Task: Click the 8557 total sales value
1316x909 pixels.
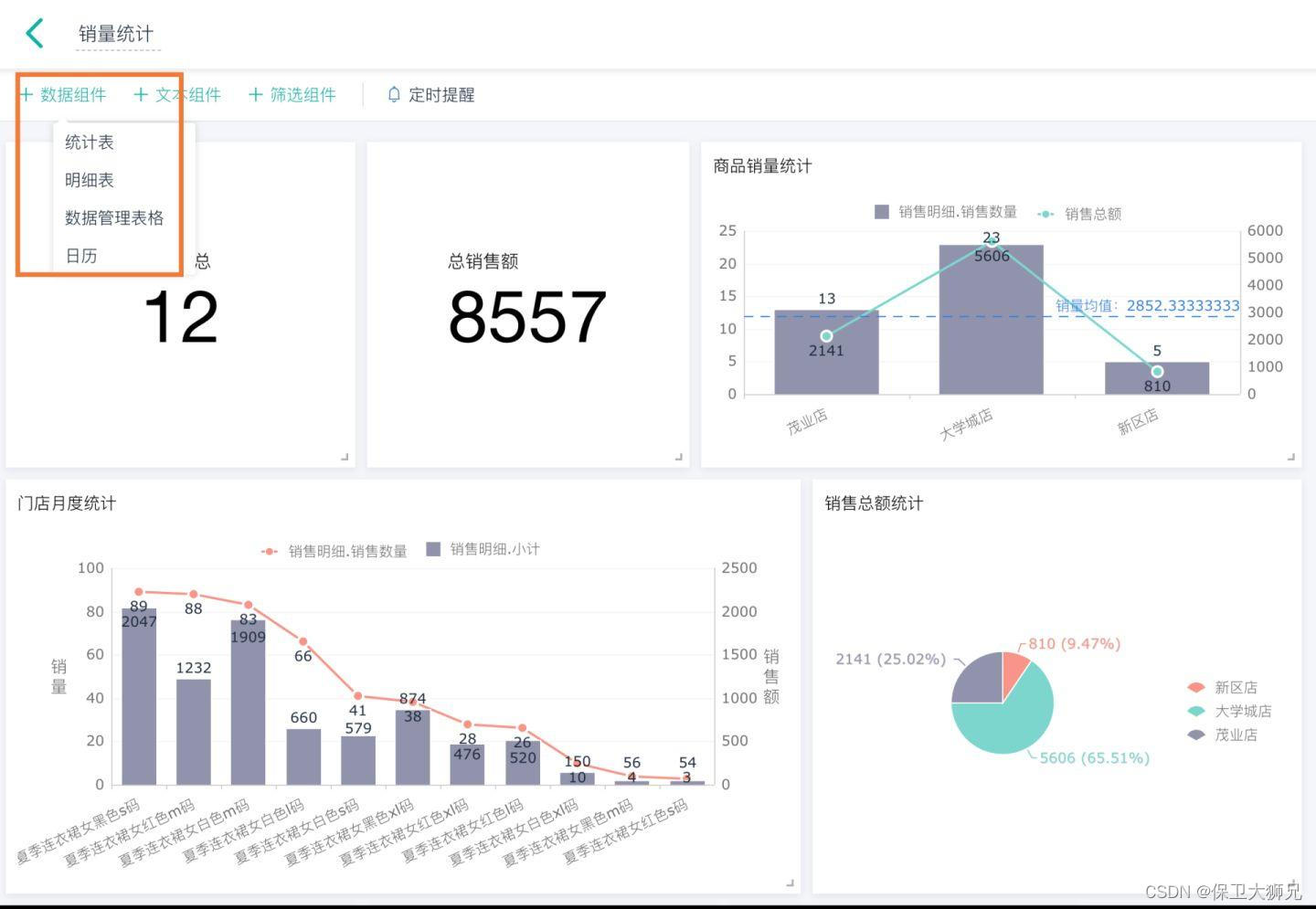Action: 527,317
